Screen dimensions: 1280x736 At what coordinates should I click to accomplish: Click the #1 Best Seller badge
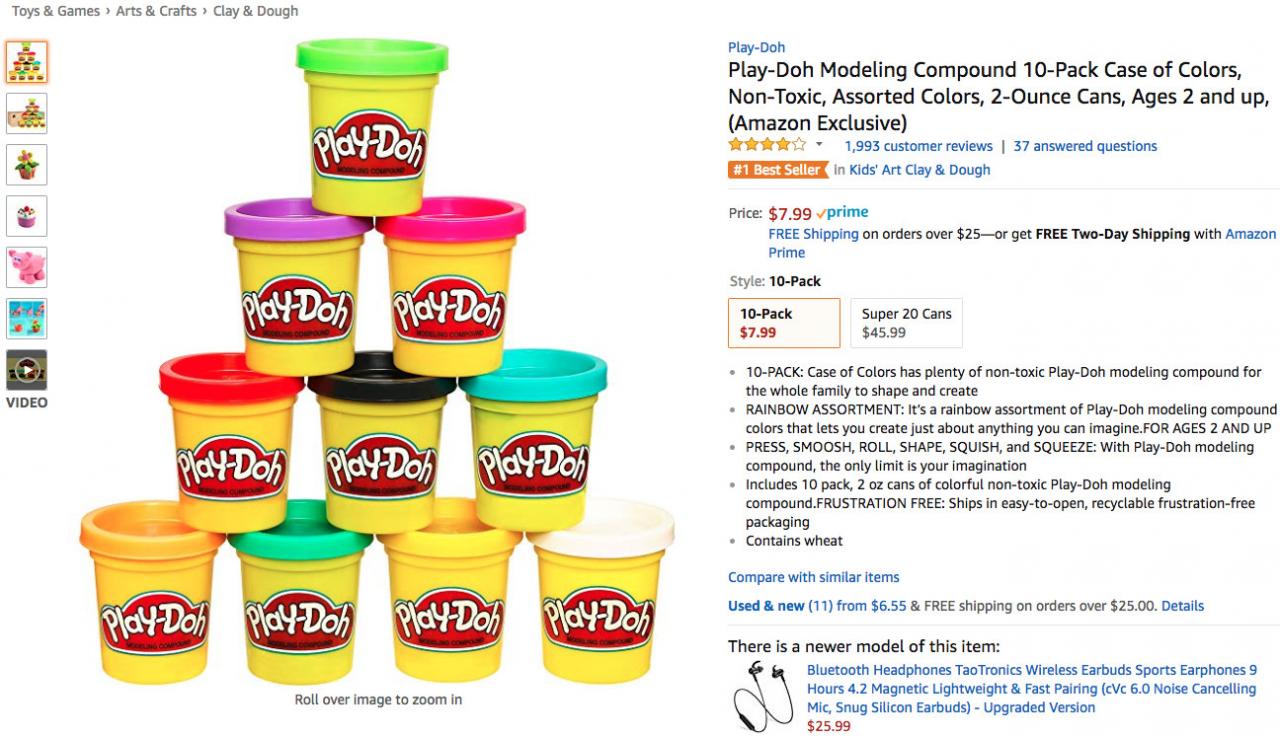tap(777, 170)
